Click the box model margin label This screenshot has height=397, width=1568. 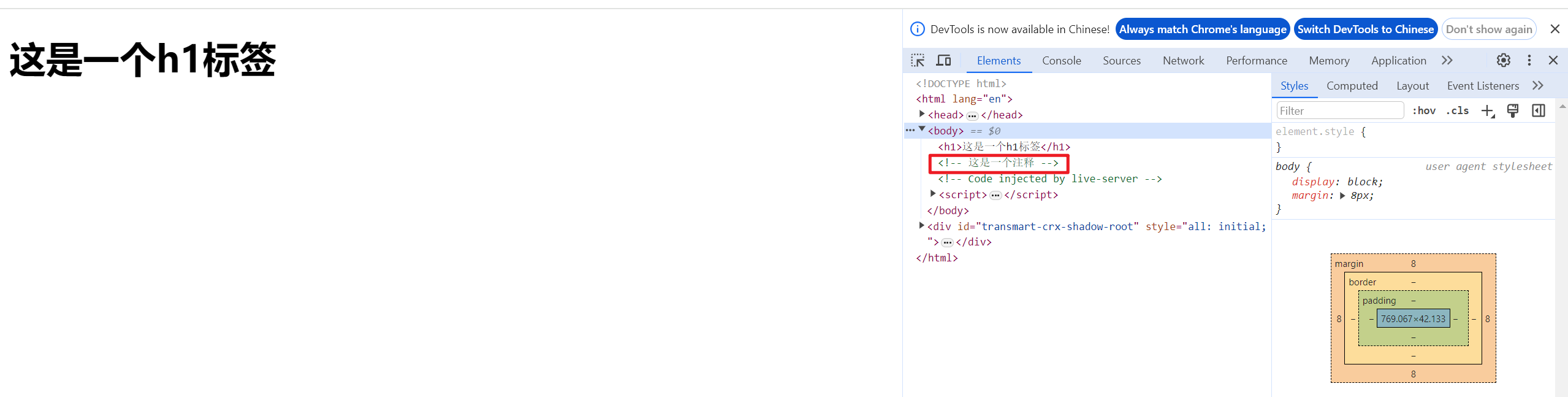[x=1349, y=263]
